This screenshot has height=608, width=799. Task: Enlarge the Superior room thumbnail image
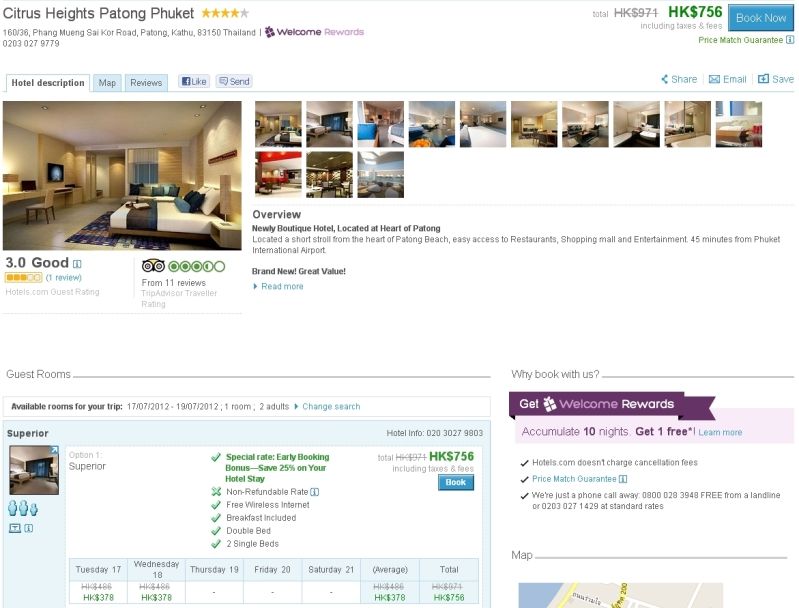tap(34, 470)
